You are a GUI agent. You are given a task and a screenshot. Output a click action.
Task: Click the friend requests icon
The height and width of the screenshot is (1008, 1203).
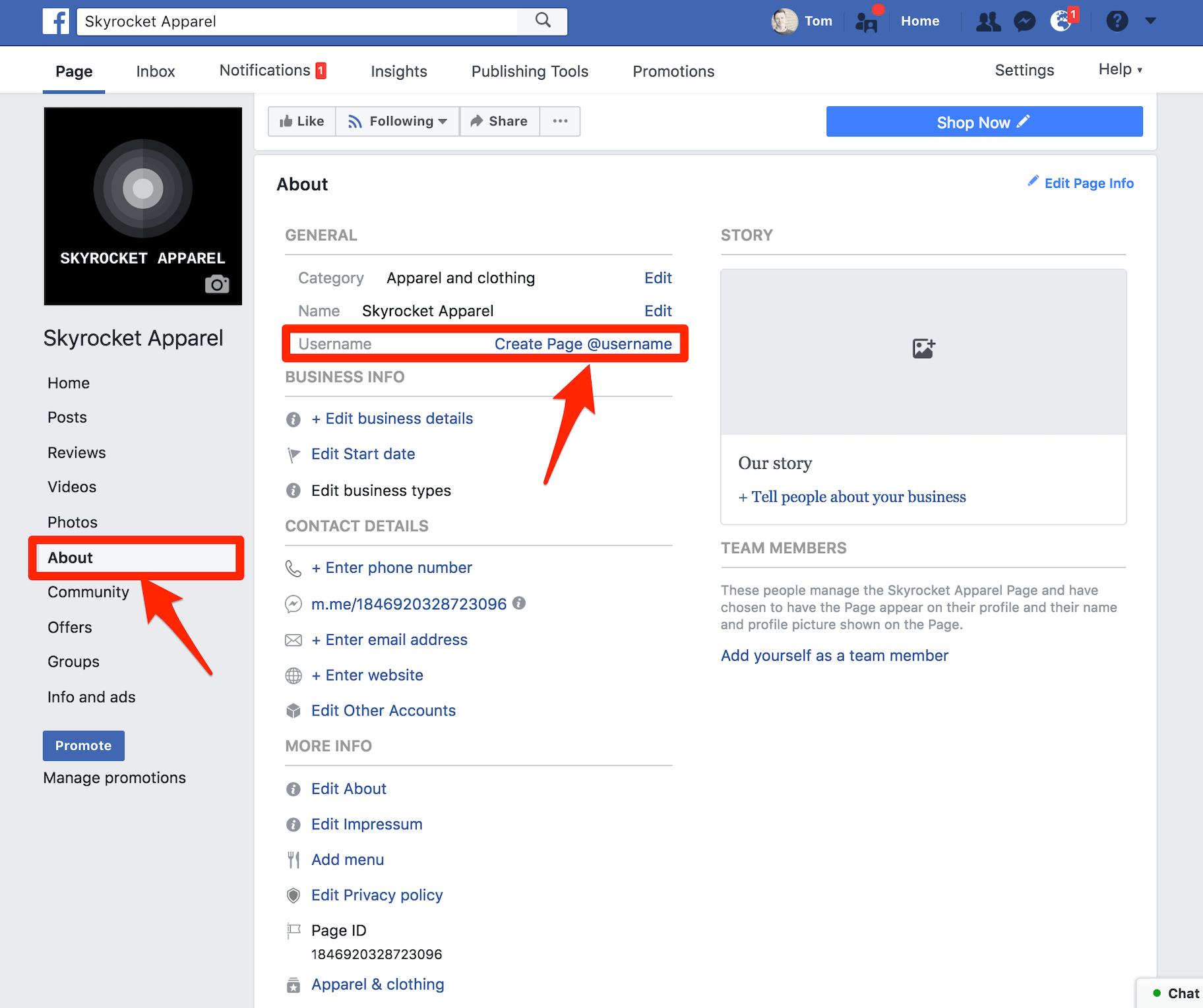coord(987,21)
